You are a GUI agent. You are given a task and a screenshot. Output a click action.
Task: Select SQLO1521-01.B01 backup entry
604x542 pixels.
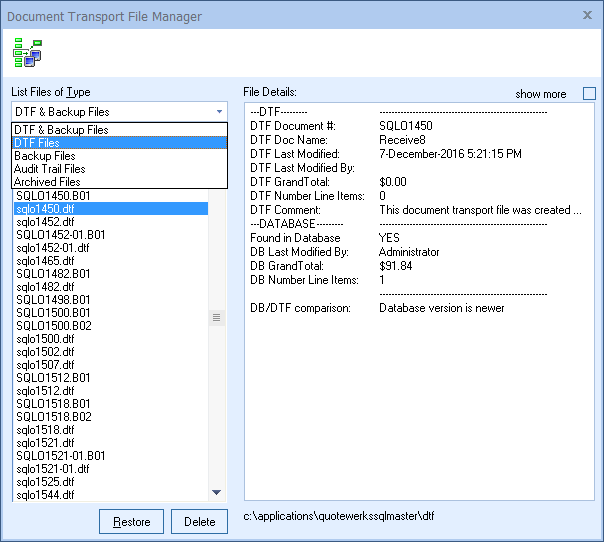tap(61, 456)
